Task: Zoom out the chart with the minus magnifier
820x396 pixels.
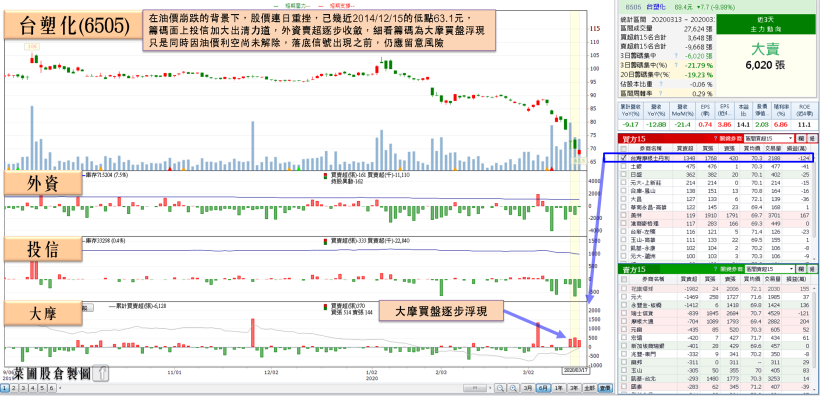Action: click(500, 388)
